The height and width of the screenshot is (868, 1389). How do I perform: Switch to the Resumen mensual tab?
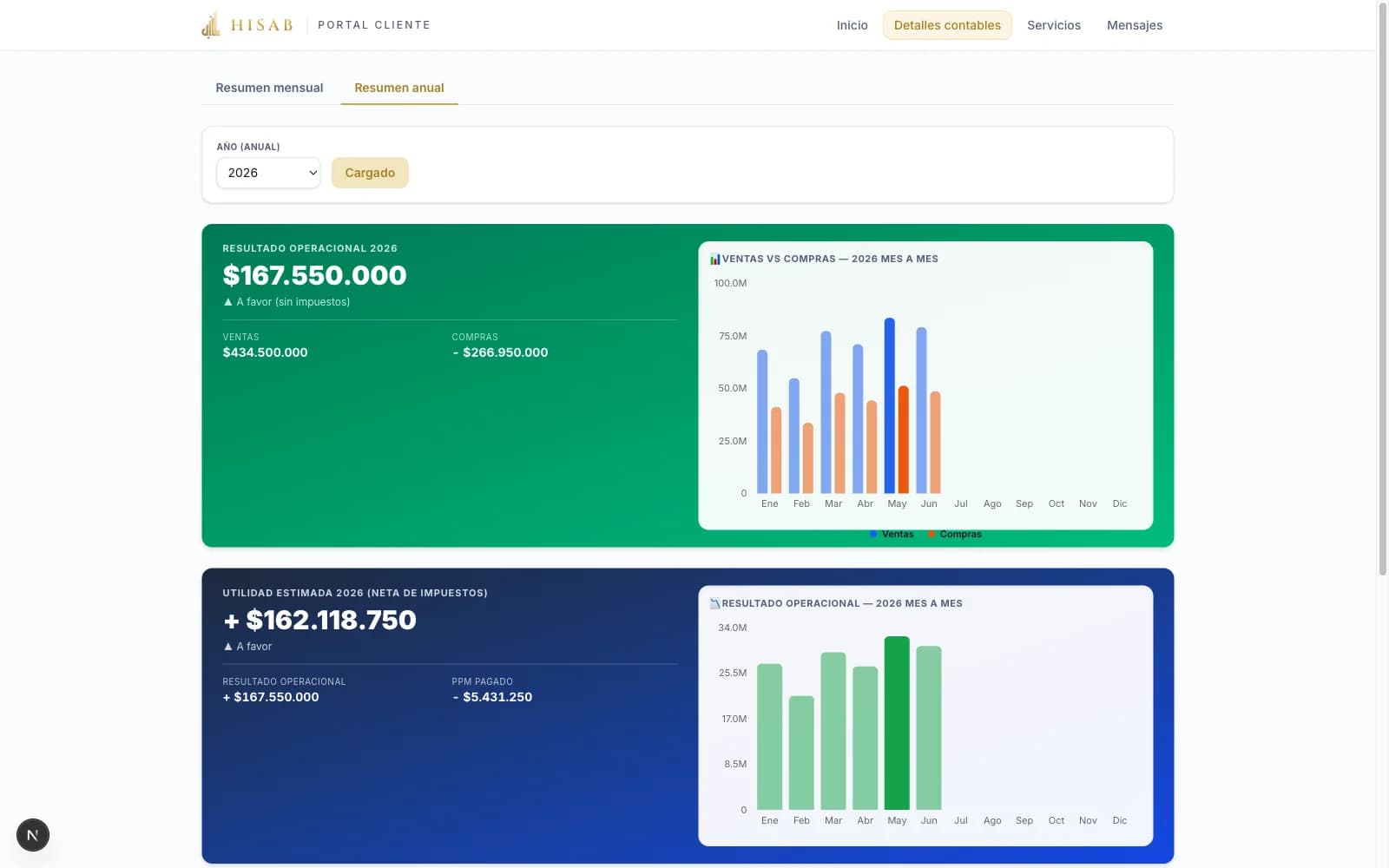[269, 88]
